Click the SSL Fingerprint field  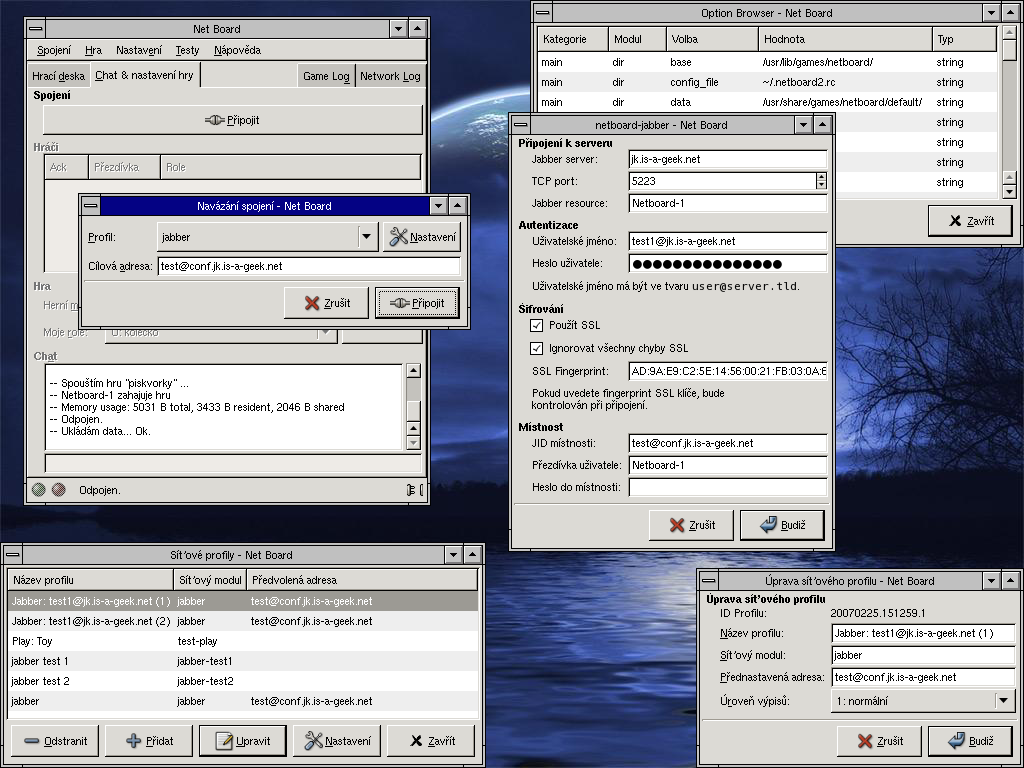(728, 371)
